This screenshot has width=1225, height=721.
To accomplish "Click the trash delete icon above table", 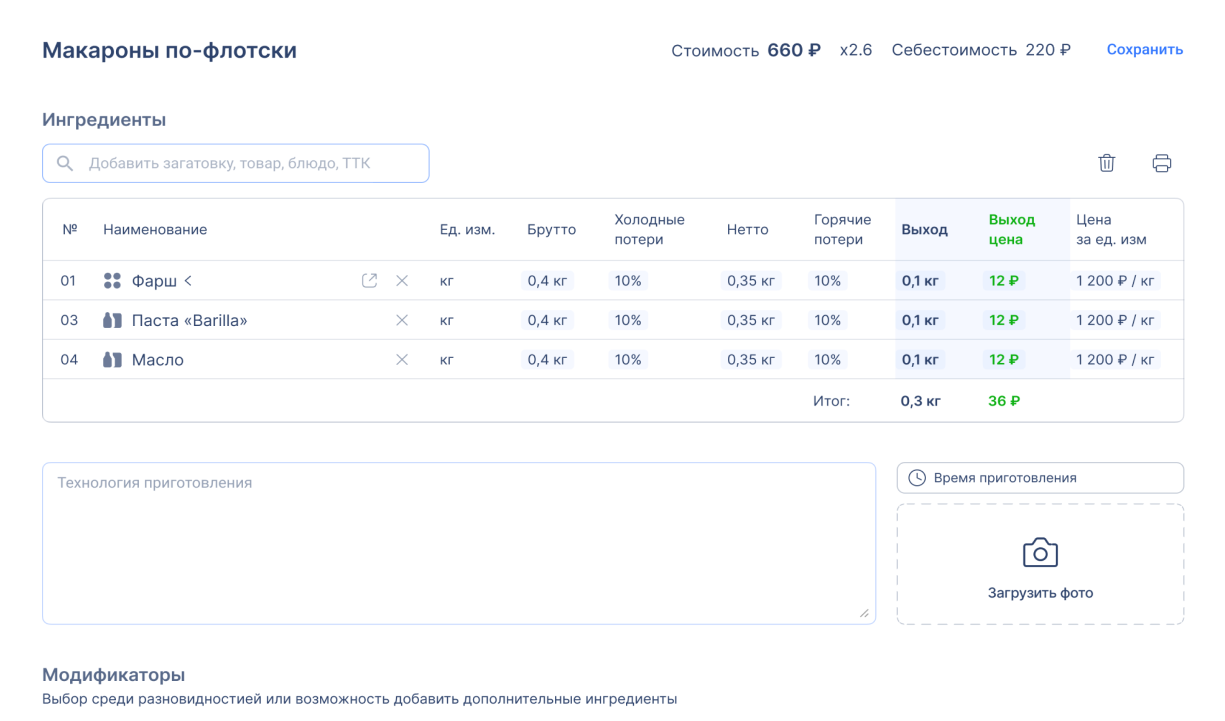I will click(1106, 163).
